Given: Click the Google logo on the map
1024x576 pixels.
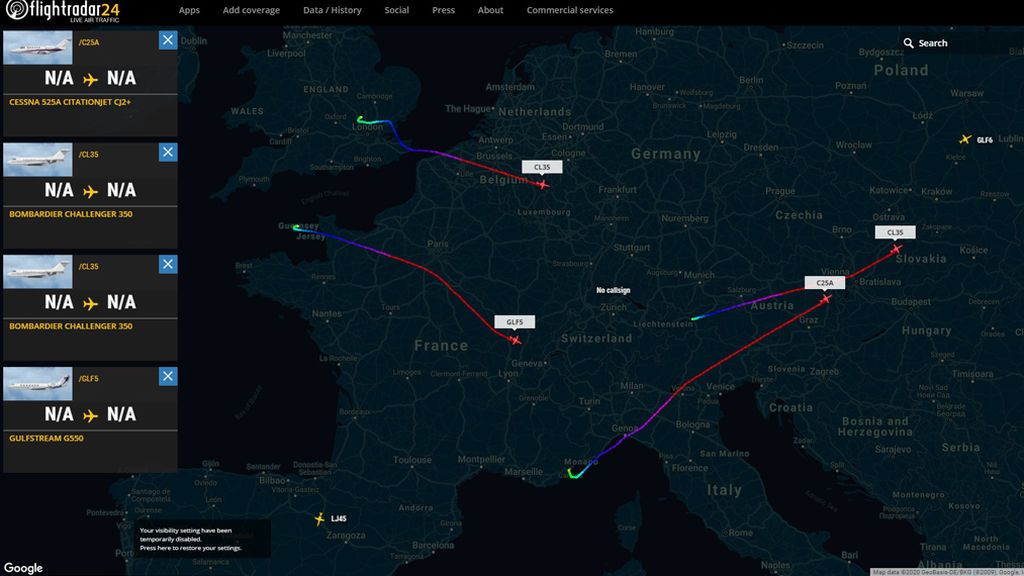Looking at the screenshot, I should pyautogui.click(x=23, y=568).
